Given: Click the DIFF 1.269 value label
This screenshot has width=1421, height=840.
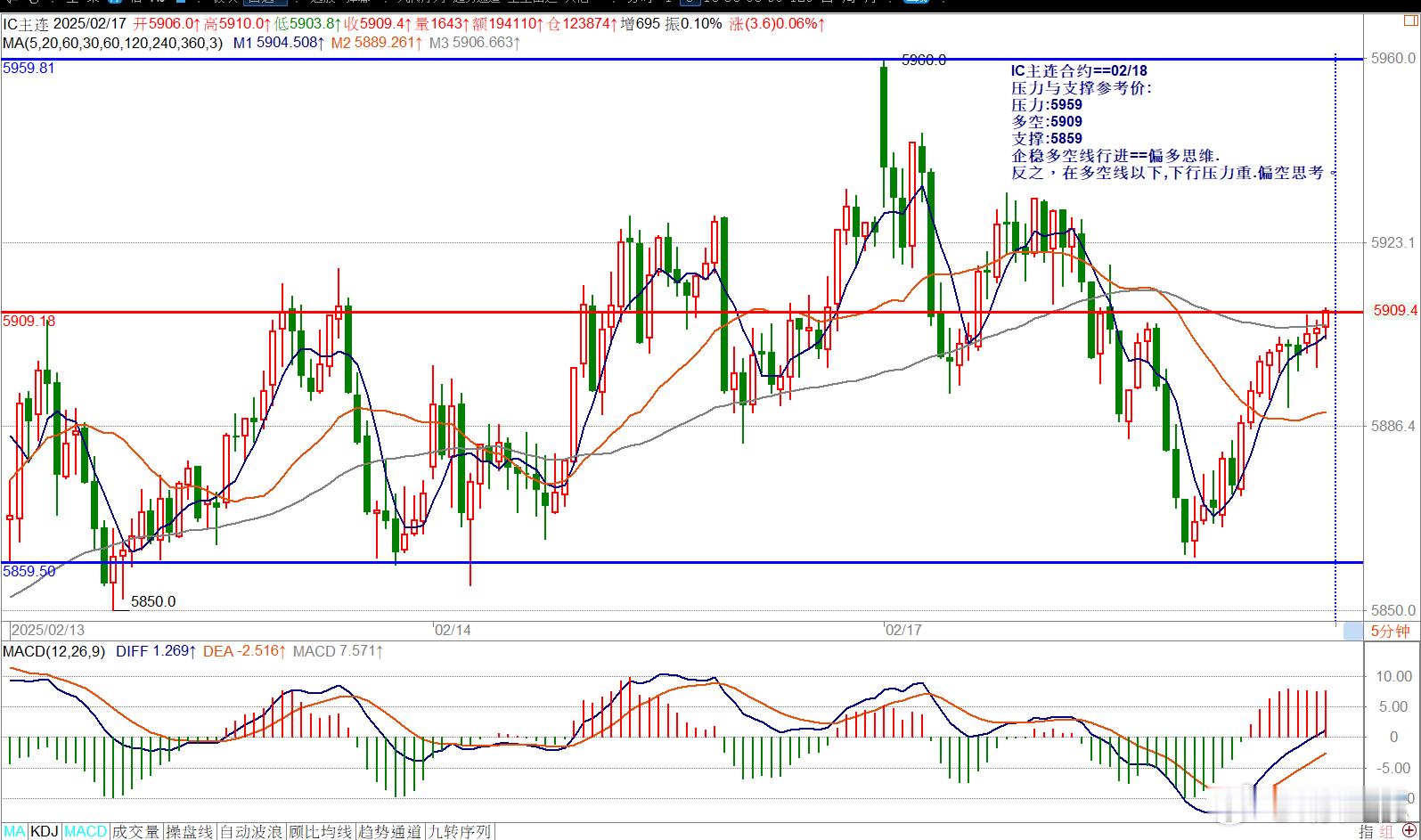Looking at the screenshot, I should point(156,651).
